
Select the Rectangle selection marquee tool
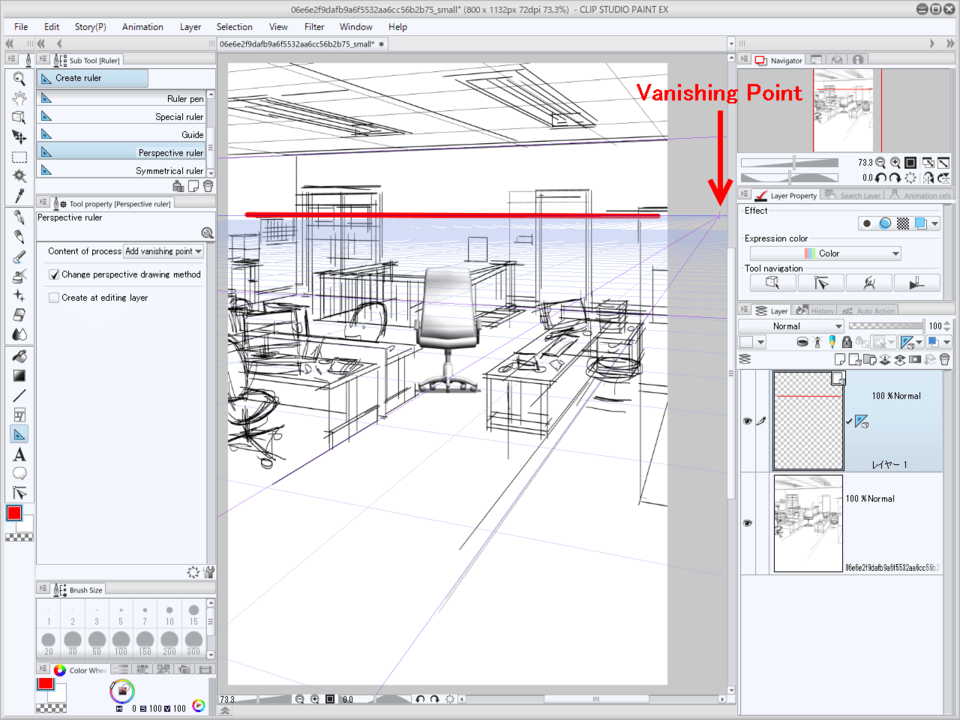click(x=19, y=156)
